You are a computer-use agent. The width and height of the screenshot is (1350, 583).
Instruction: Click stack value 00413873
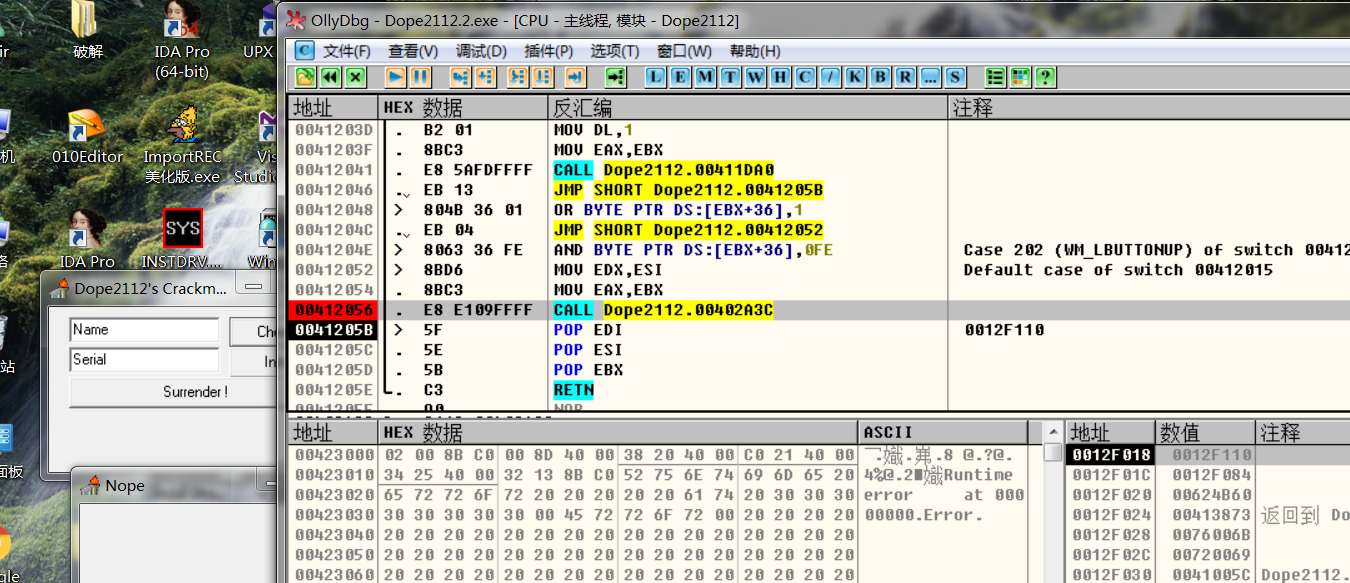point(1211,515)
